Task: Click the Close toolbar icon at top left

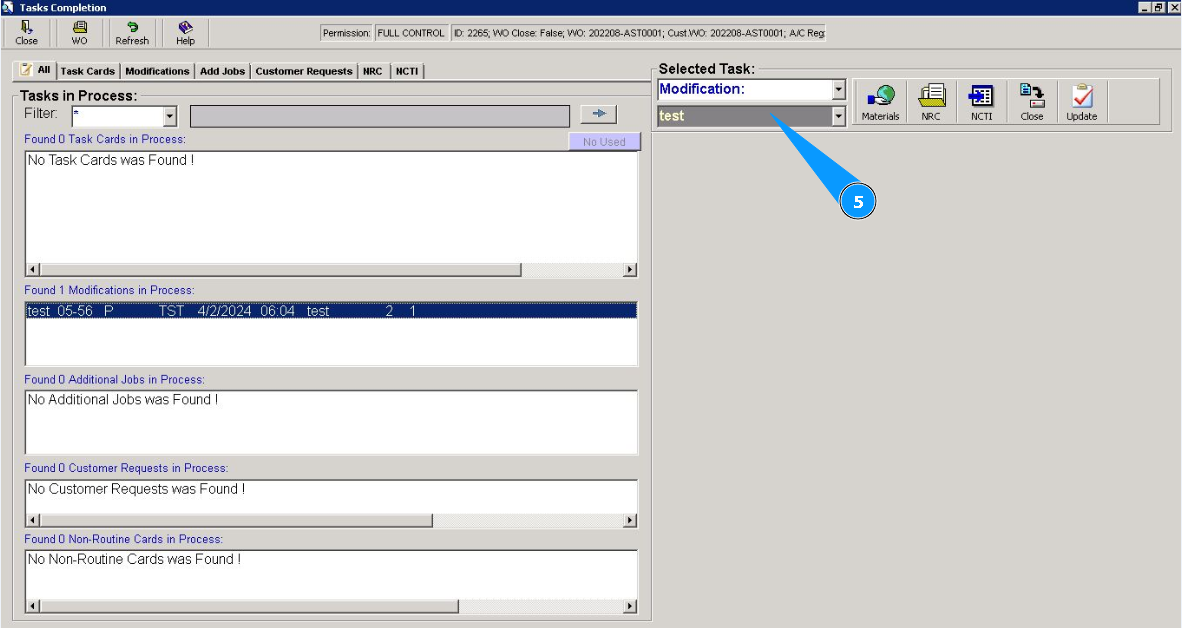Action: 26,33
